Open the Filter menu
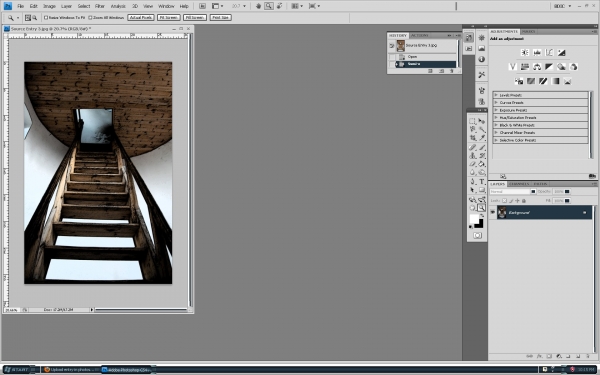Viewport: 600px width, 375px height. pyautogui.click(x=100, y=6)
